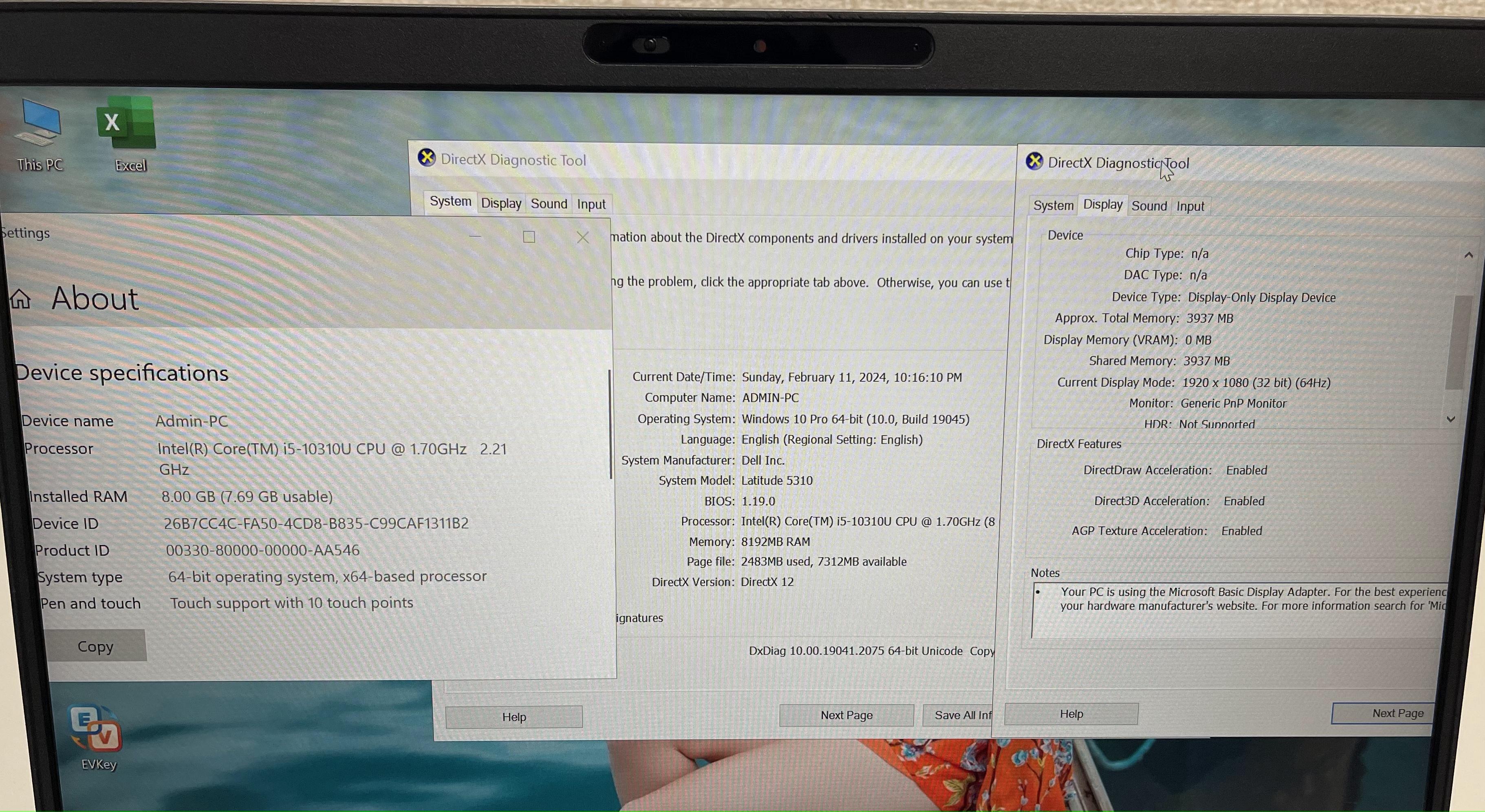This screenshot has width=1485, height=812.
Task: Click Help in left DxDiag window
Action: pyautogui.click(x=513, y=717)
